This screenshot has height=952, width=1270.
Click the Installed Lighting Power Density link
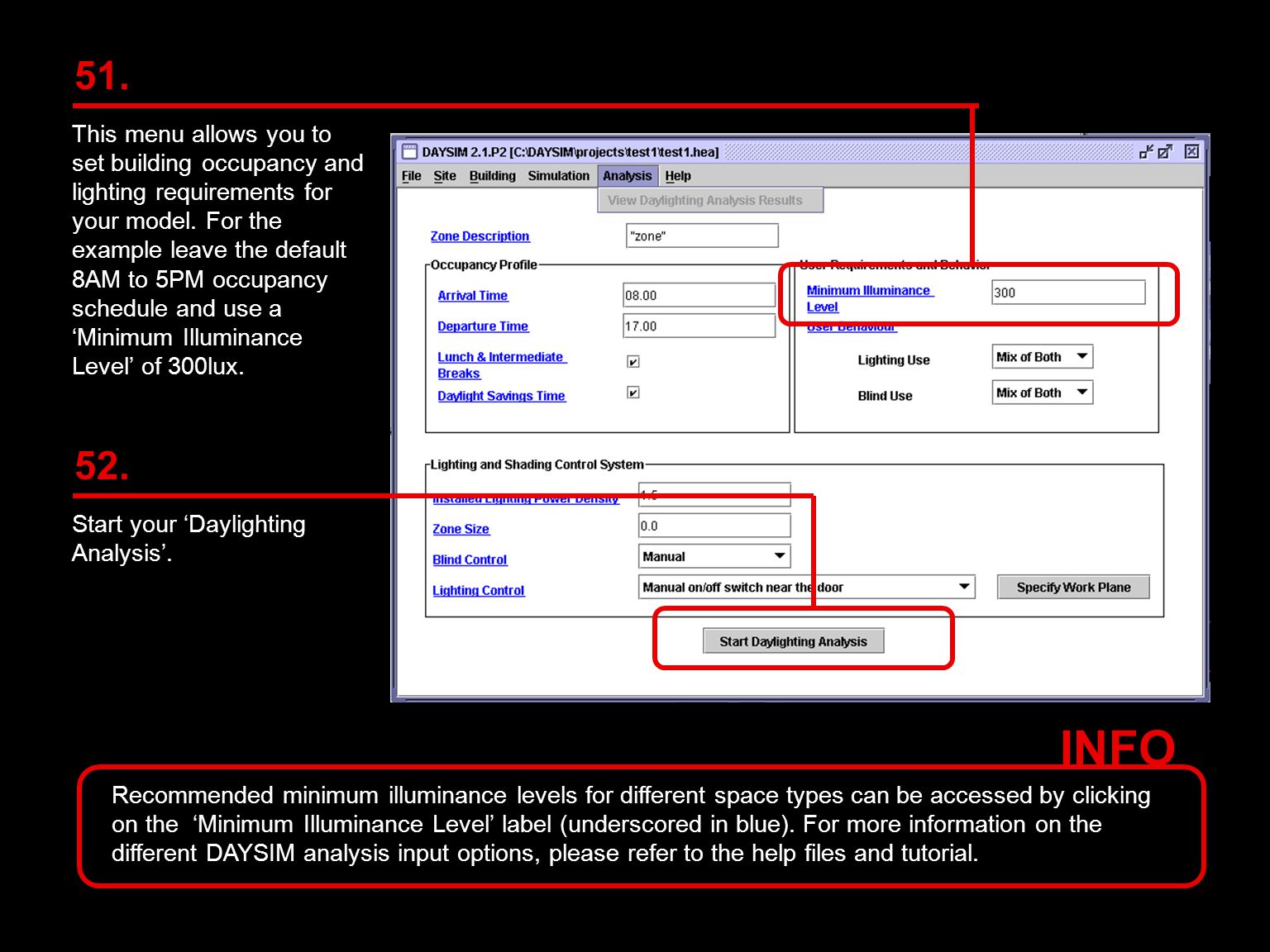pos(526,499)
